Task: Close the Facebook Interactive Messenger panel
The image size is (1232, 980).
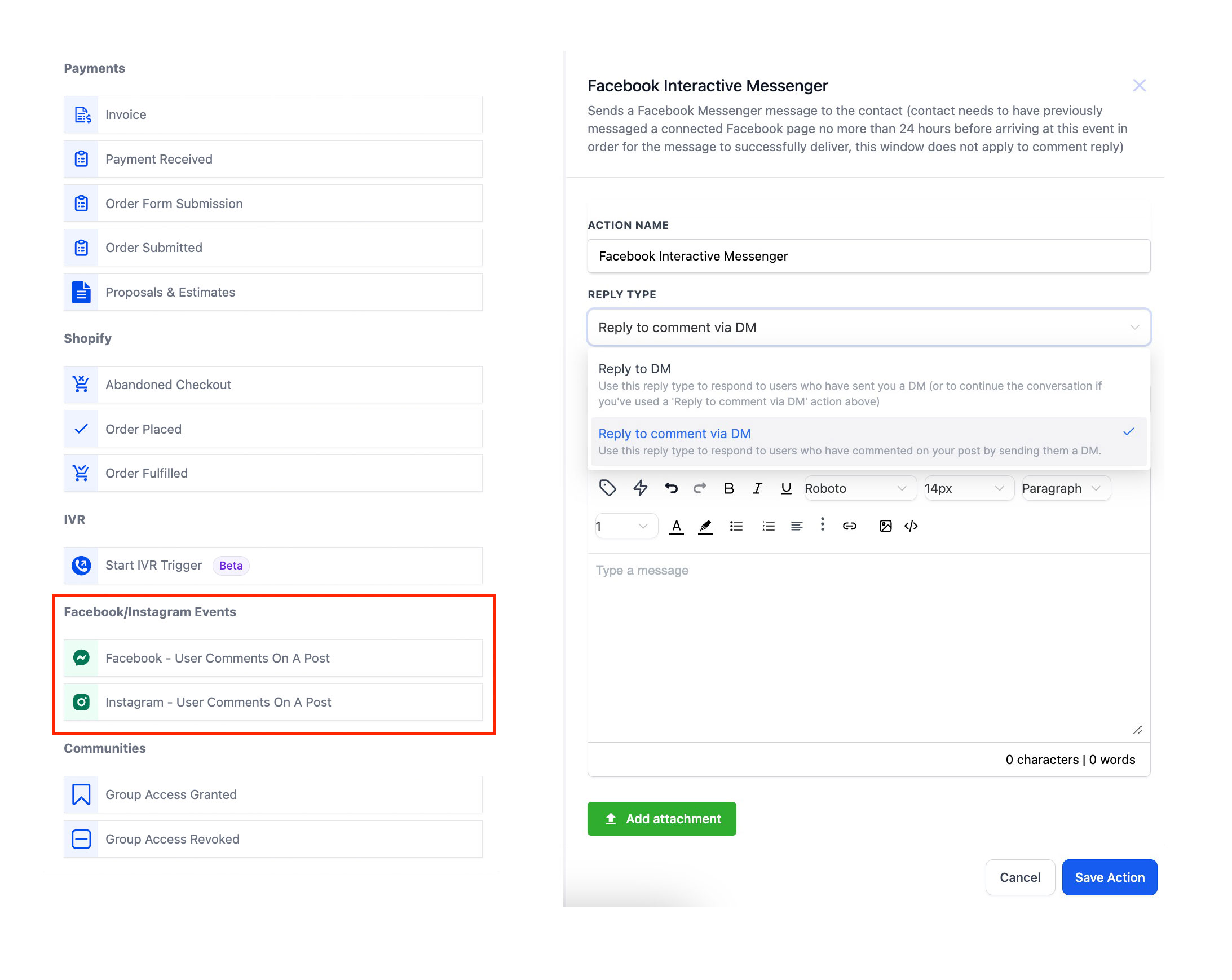Action: coord(1139,86)
